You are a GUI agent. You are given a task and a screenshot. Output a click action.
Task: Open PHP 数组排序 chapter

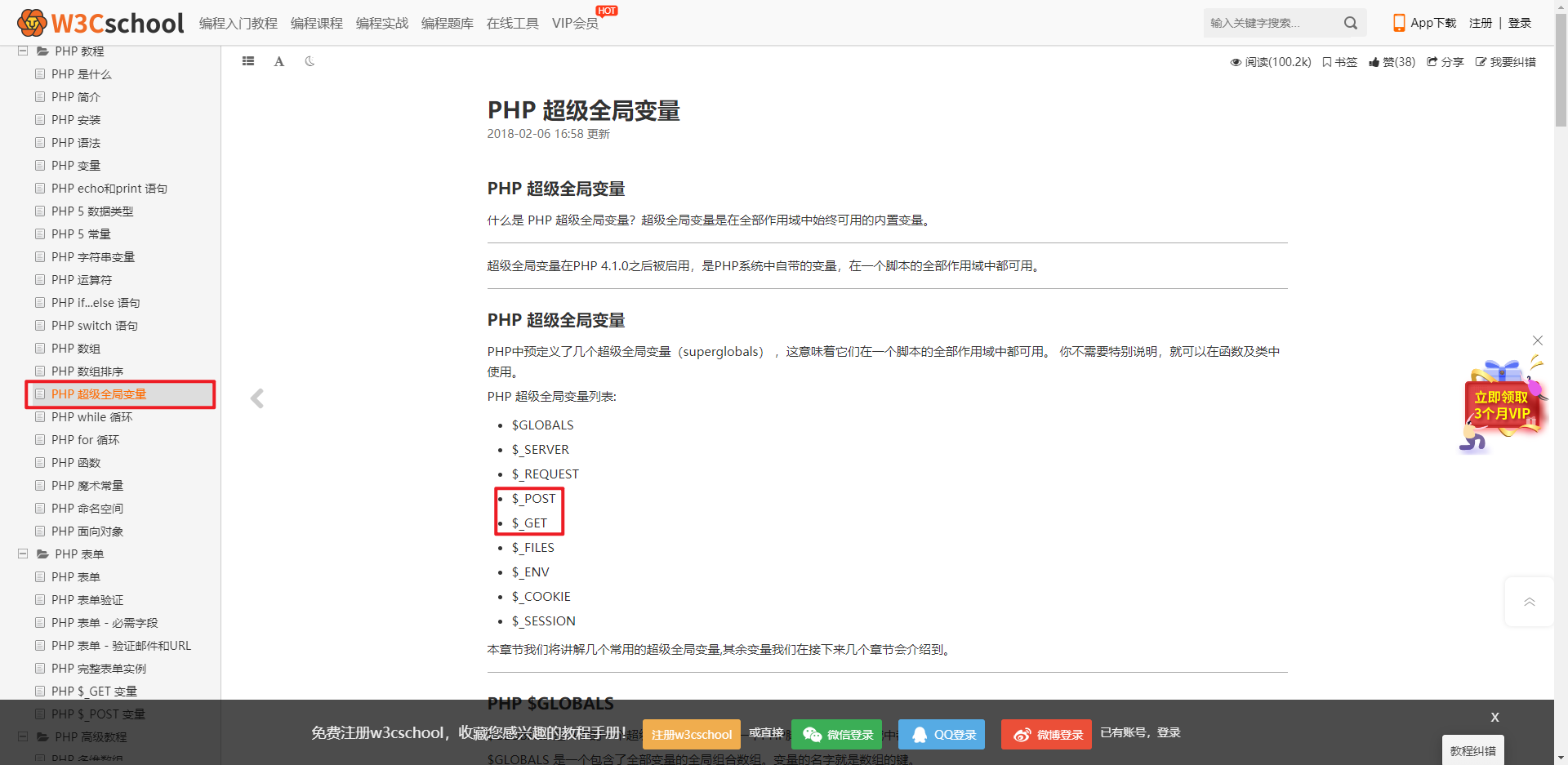tap(87, 371)
